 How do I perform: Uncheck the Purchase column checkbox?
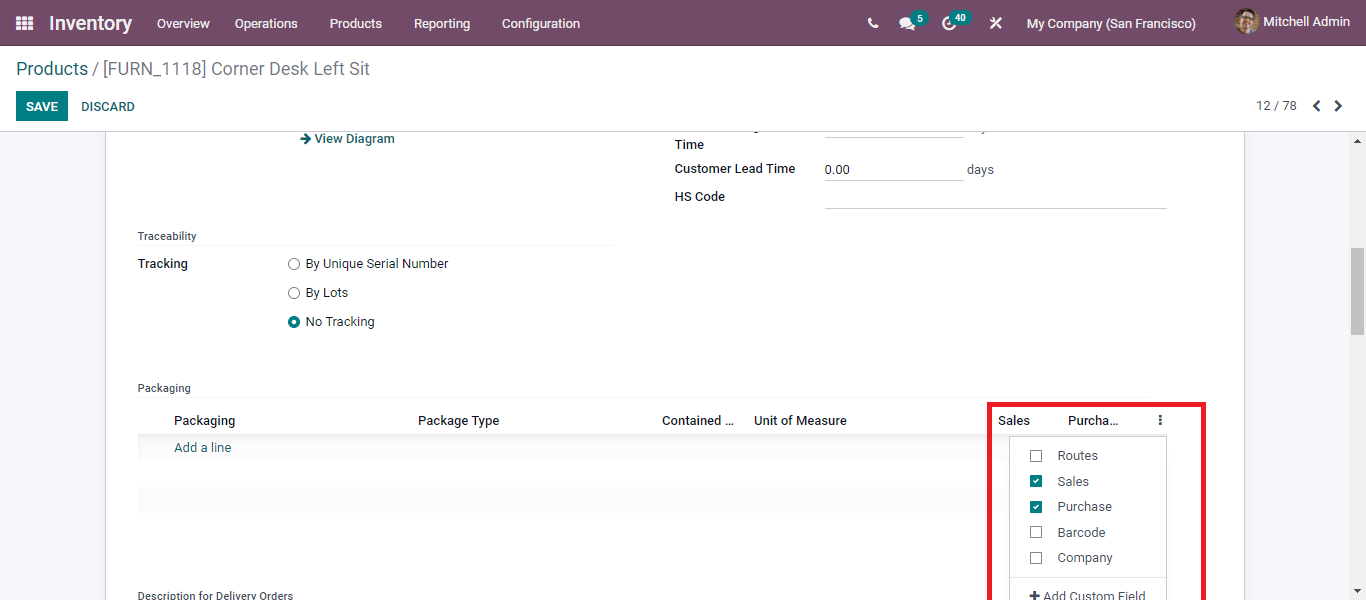coord(1036,507)
